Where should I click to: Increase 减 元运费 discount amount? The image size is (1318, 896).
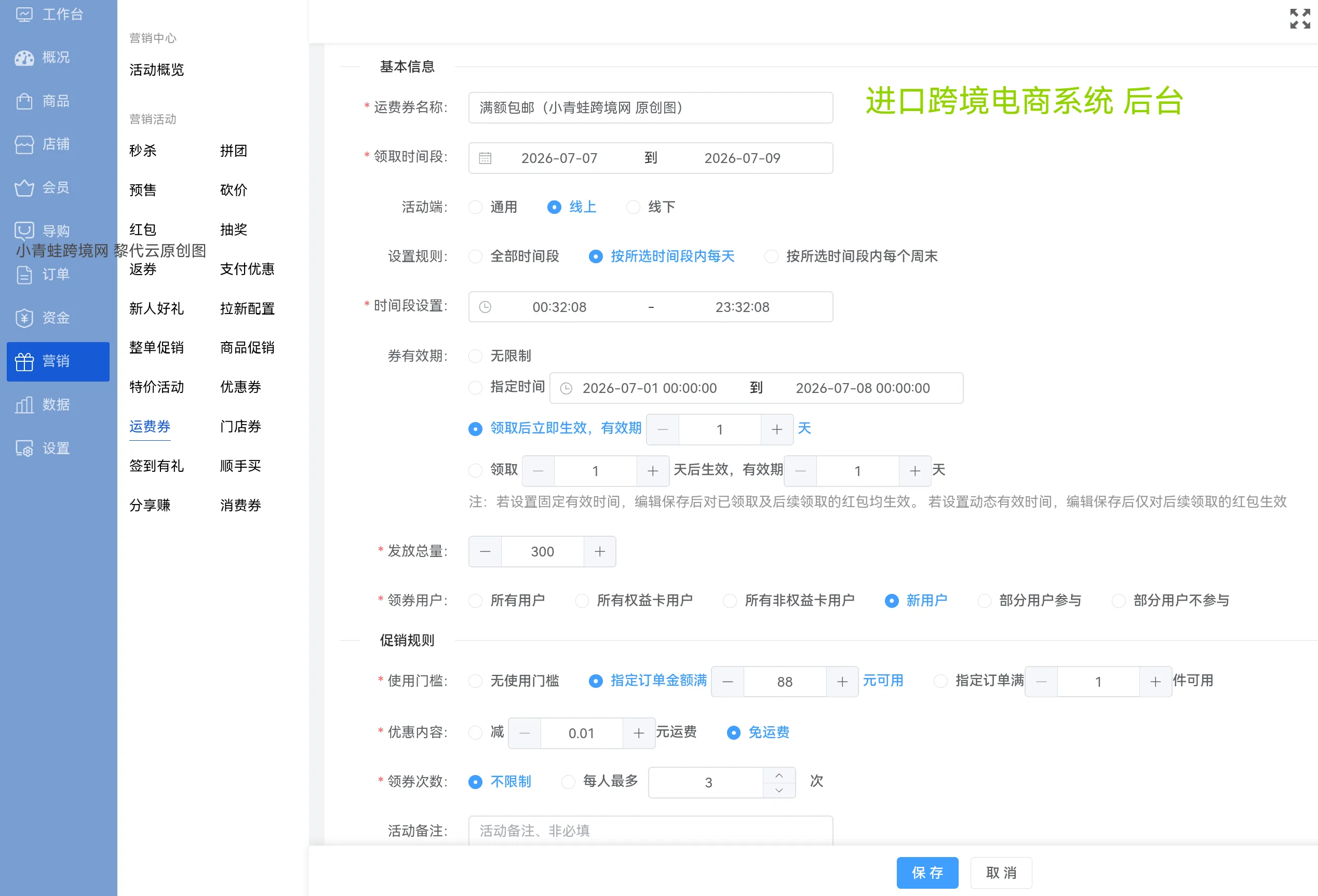point(639,733)
